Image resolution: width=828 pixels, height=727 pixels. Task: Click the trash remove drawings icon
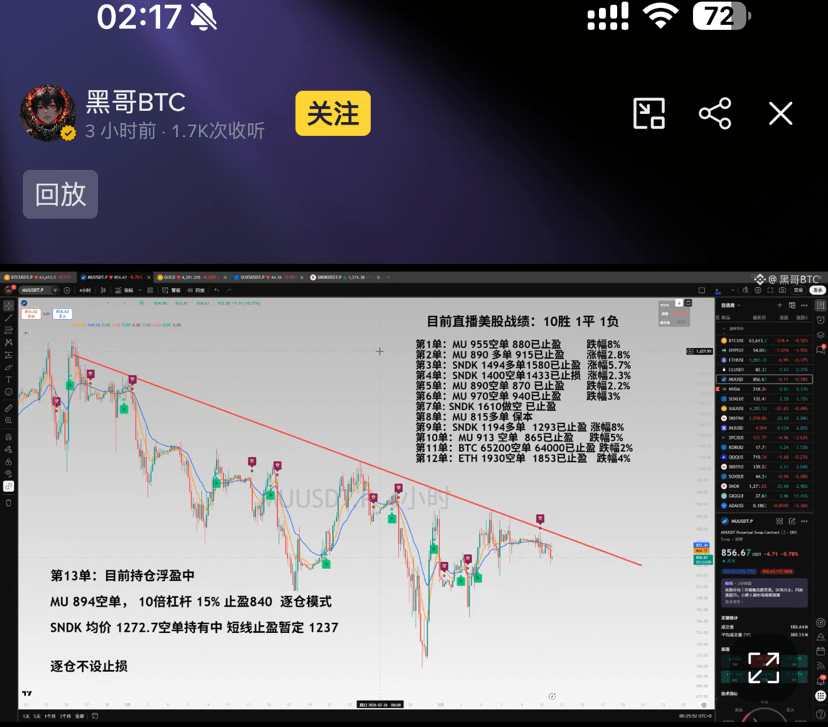pos(8,502)
